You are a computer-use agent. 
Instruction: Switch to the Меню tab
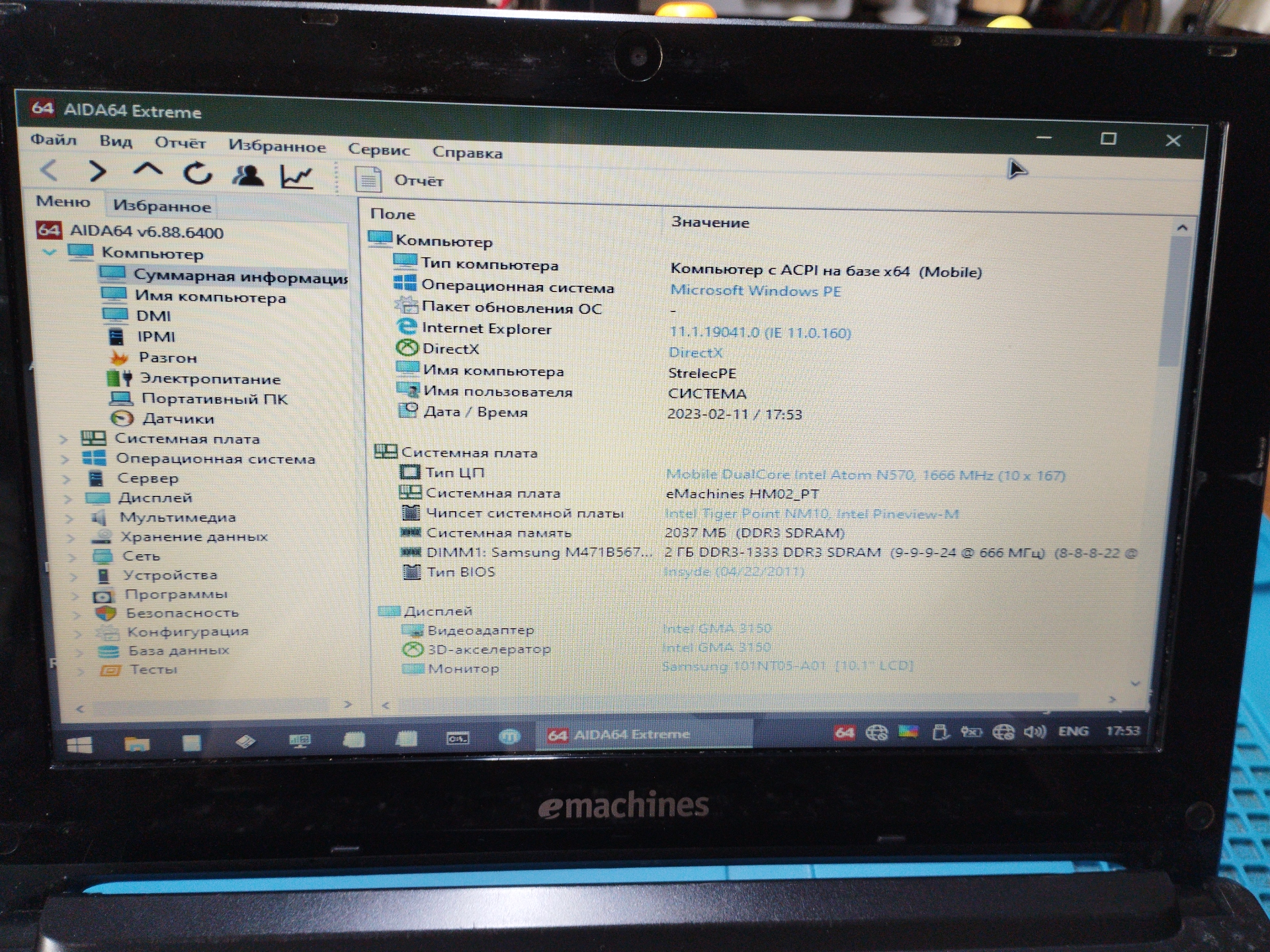(63, 202)
